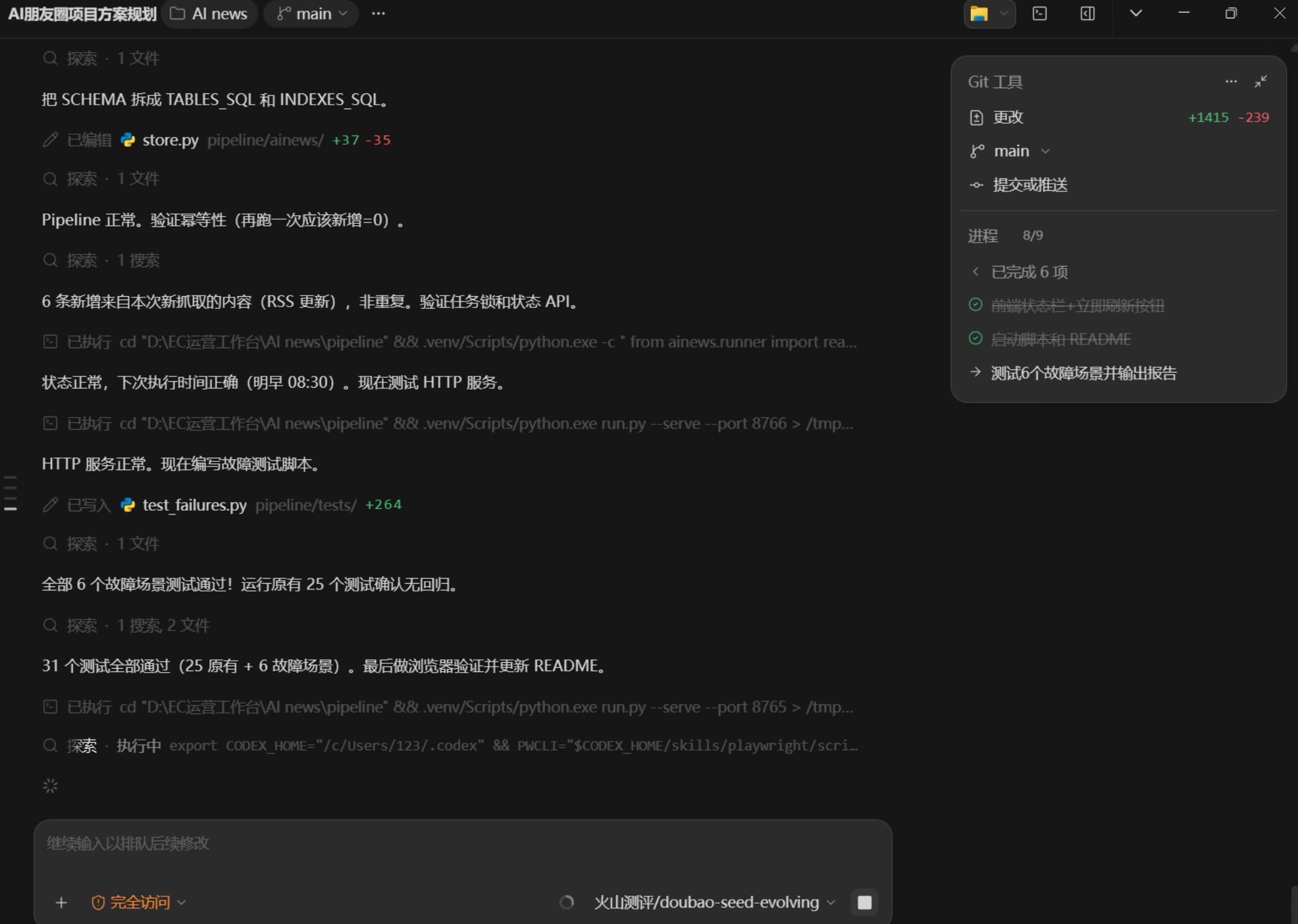This screenshot has width=1298, height=924.
Task: Open the AI news folder chip
Action: [x=209, y=14]
